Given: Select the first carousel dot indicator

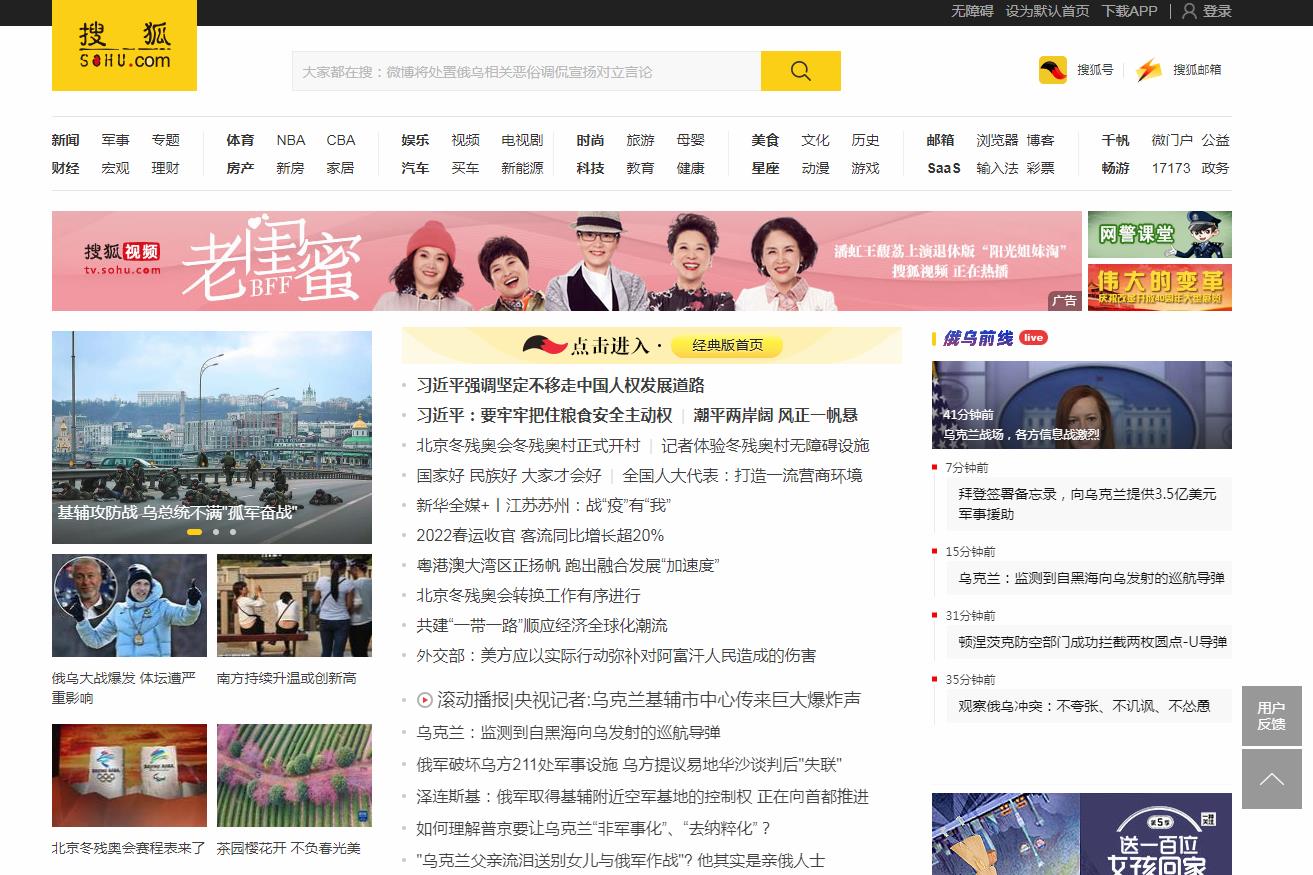Looking at the screenshot, I should [194, 532].
